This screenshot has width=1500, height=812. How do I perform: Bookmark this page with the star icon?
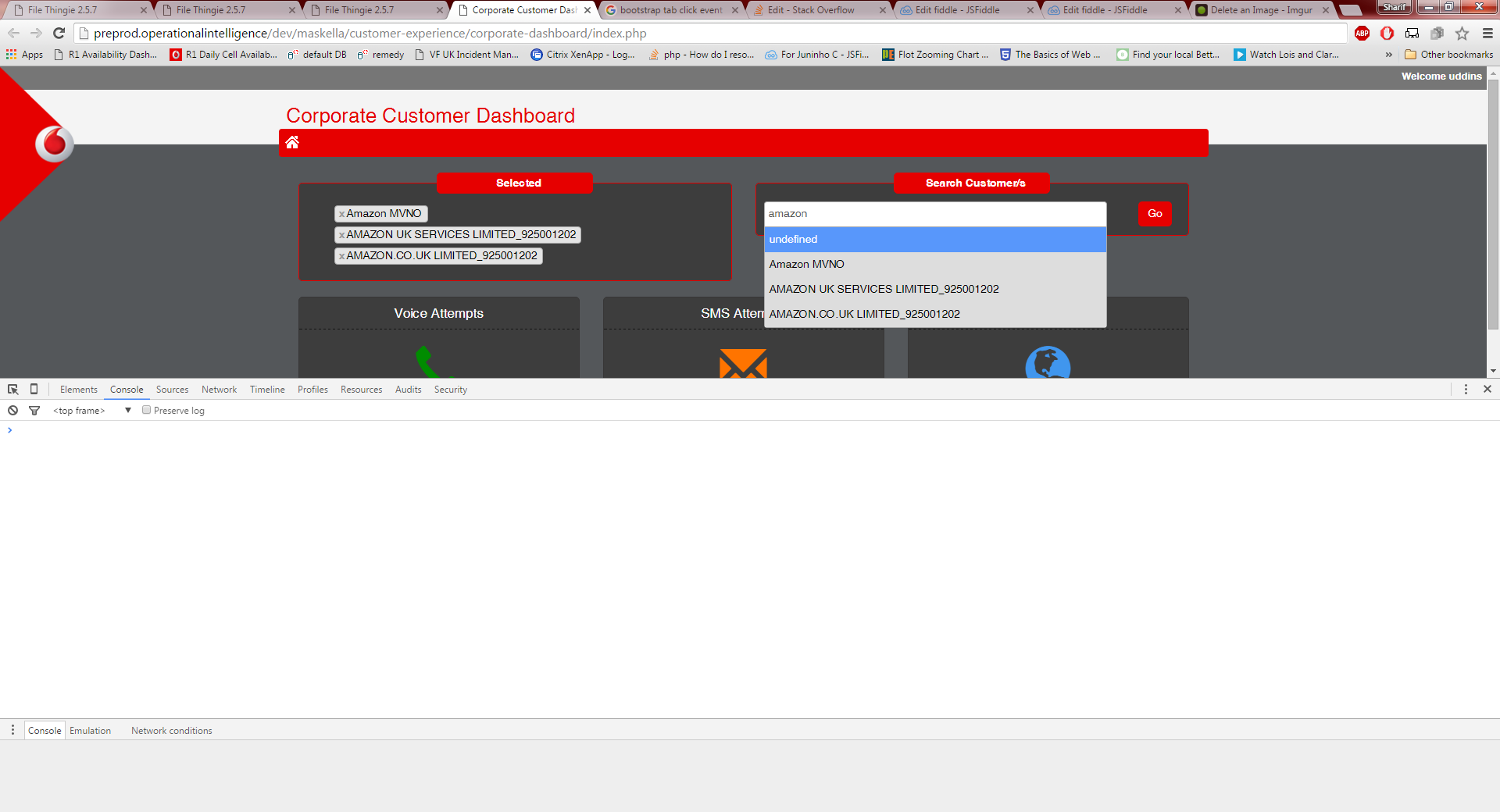(1462, 34)
